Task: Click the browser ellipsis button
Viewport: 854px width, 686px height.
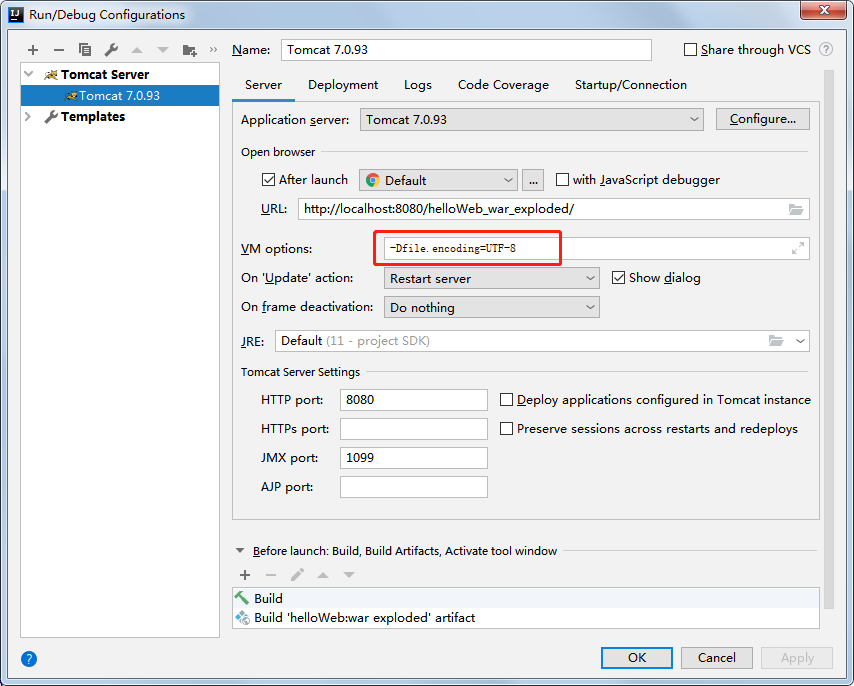Action: pos(533,180)
